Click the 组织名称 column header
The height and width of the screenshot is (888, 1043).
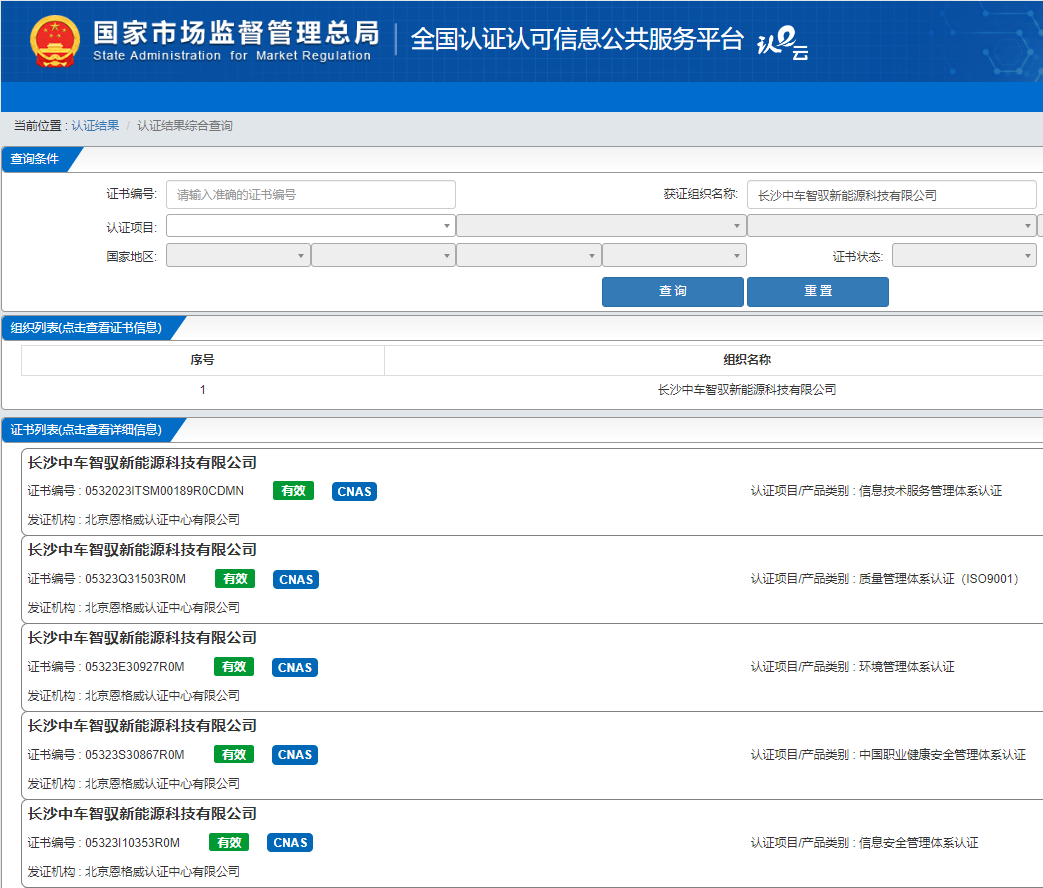[747, 360]
